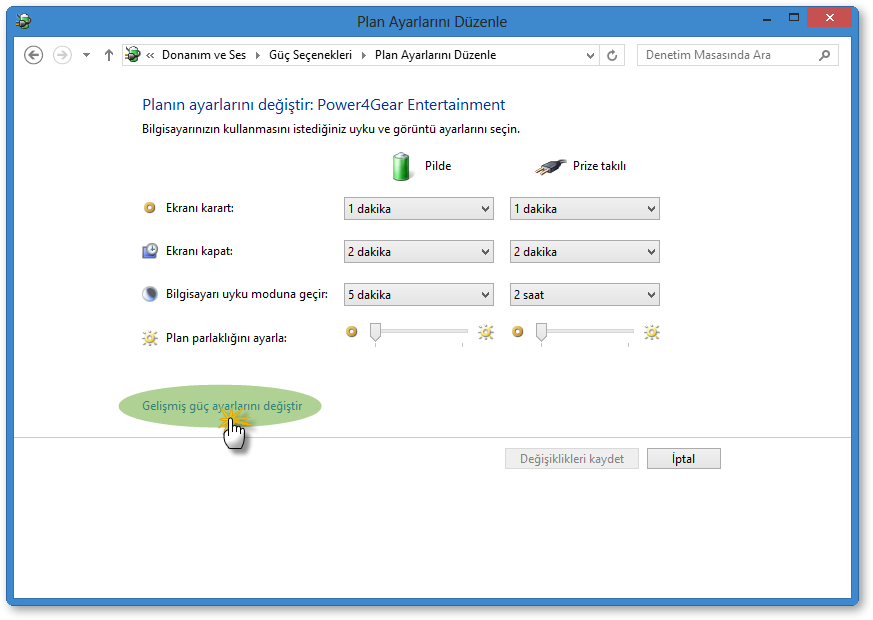Open Ekranı karart battery dropdown
This screenshot has height=620, width=873.
point(419,209)
